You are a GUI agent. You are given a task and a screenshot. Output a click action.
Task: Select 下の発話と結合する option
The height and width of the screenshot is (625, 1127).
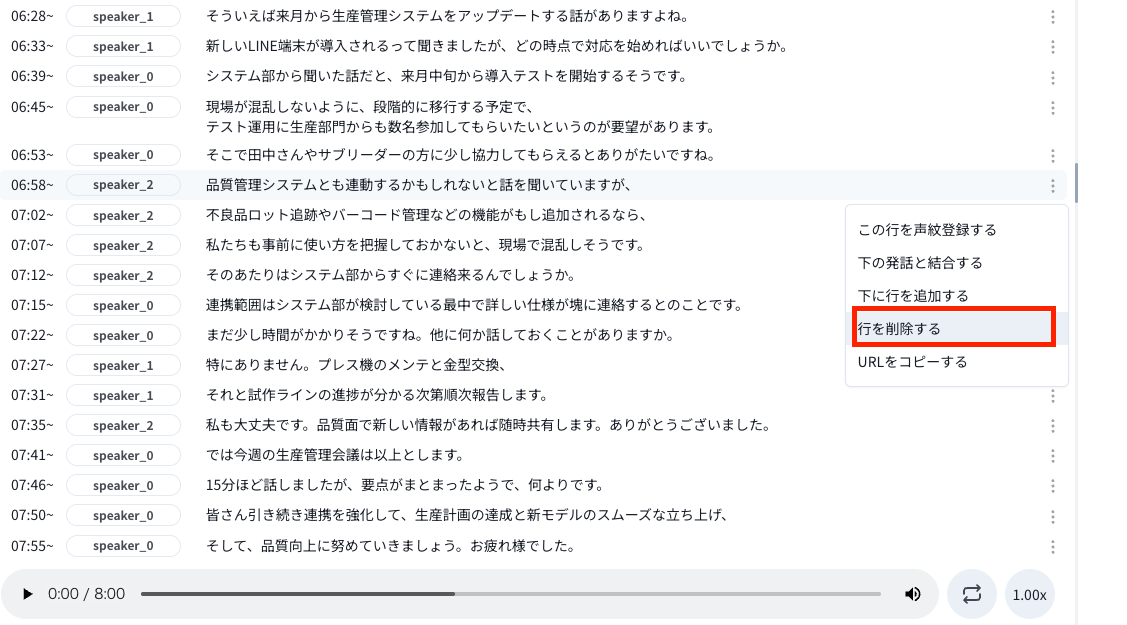pyautogui.click(x=920, y=262)
